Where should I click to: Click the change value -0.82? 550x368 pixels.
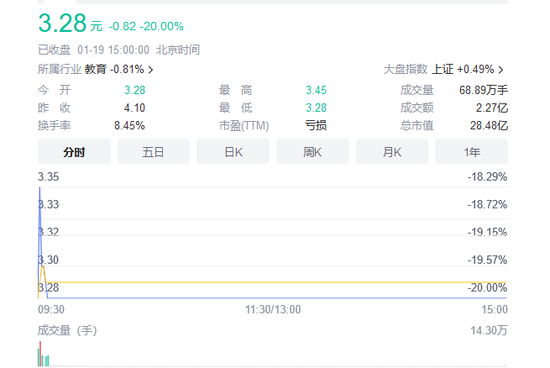pyautogui.click(x=122, y=26)
